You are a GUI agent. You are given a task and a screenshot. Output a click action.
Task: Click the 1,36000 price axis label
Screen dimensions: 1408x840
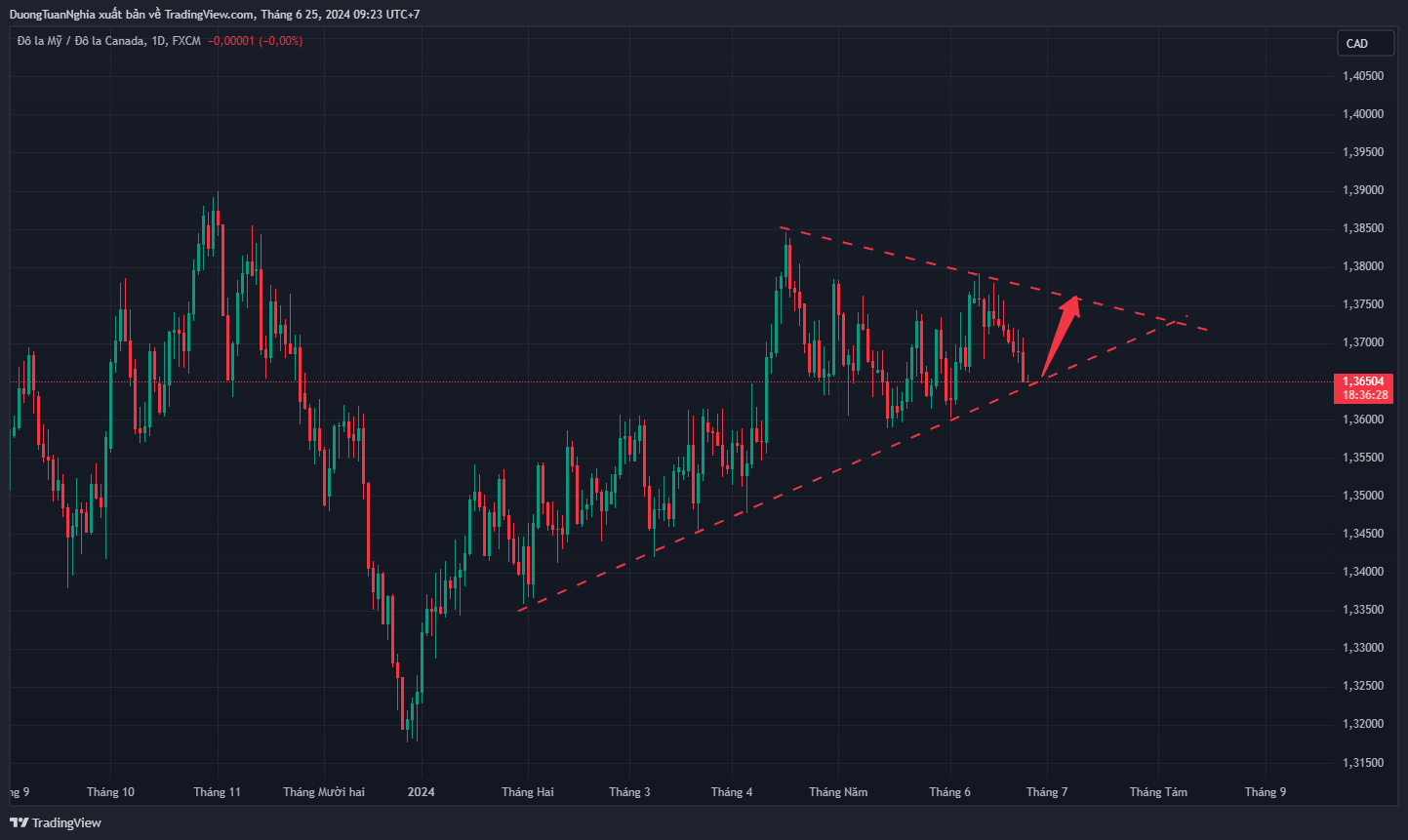[x=1363, y=420]
